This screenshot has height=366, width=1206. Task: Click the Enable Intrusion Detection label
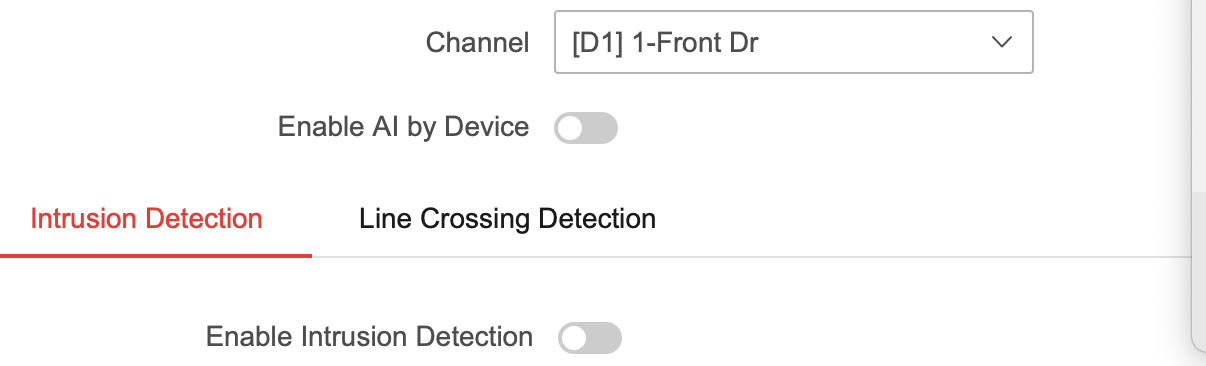click(x=369, y=337)
